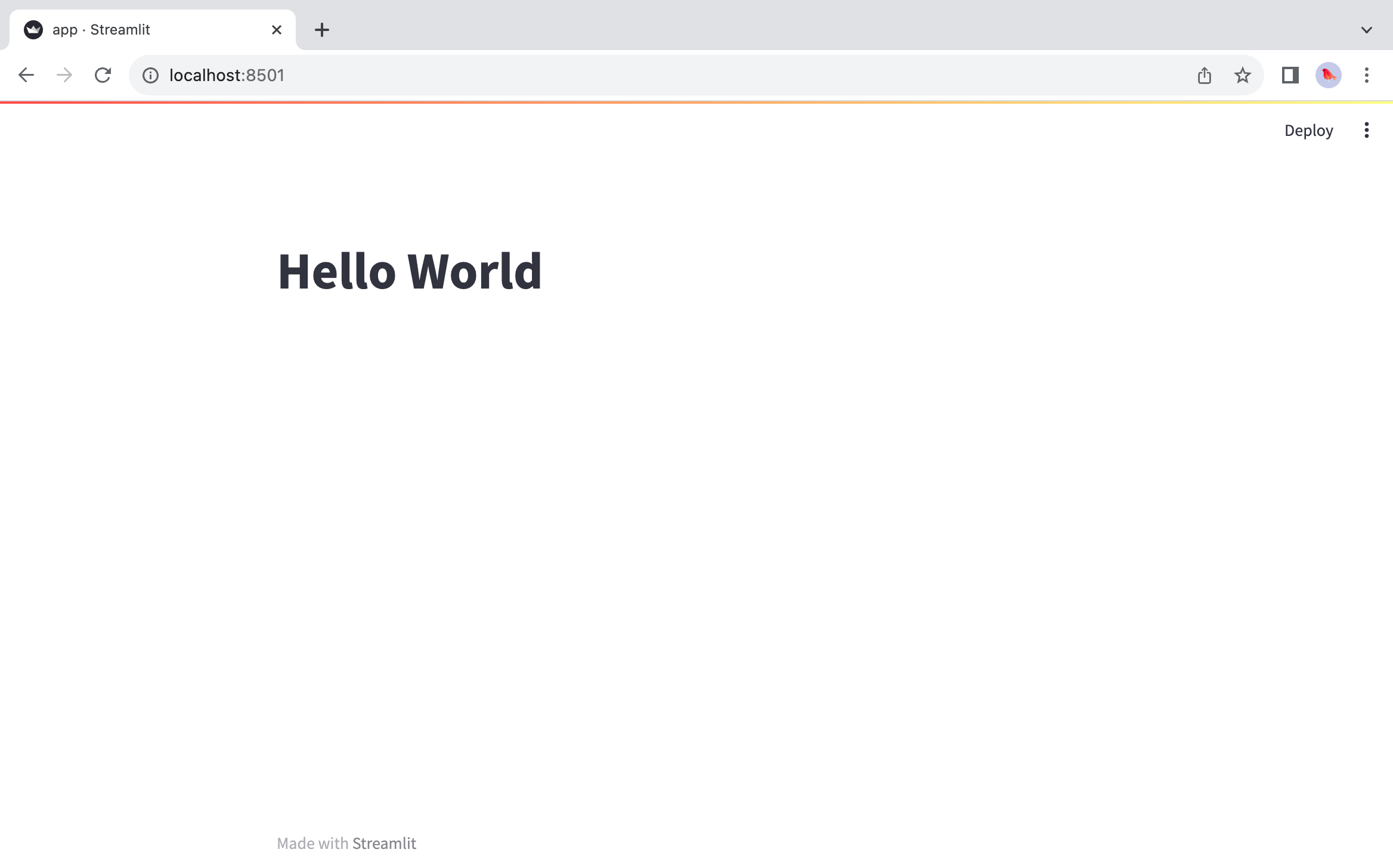Follow the Streamlit link in the footer
The height and width of the screenshot is (868, 1393).
383,843
